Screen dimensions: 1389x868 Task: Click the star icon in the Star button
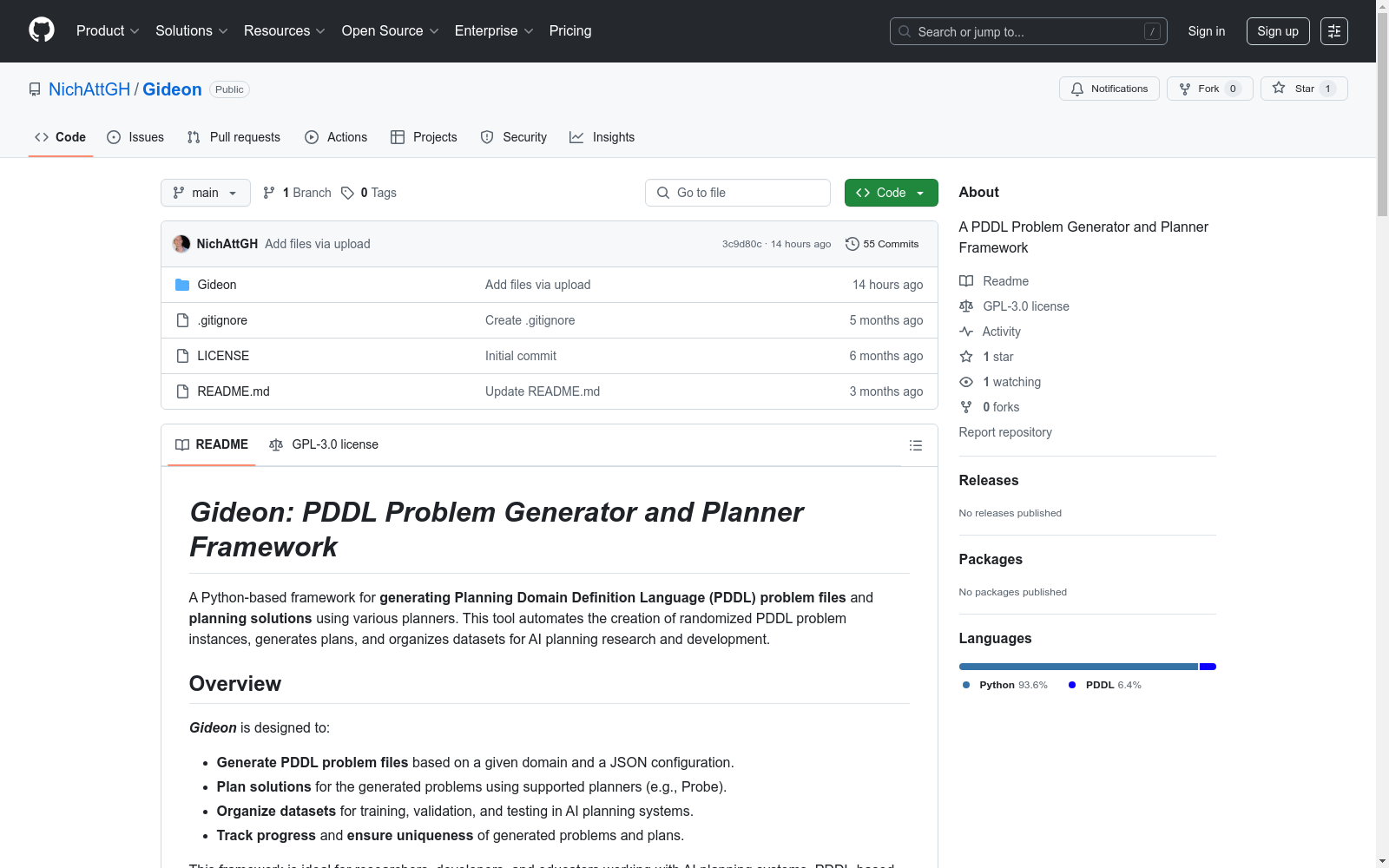coord(1279,88)
